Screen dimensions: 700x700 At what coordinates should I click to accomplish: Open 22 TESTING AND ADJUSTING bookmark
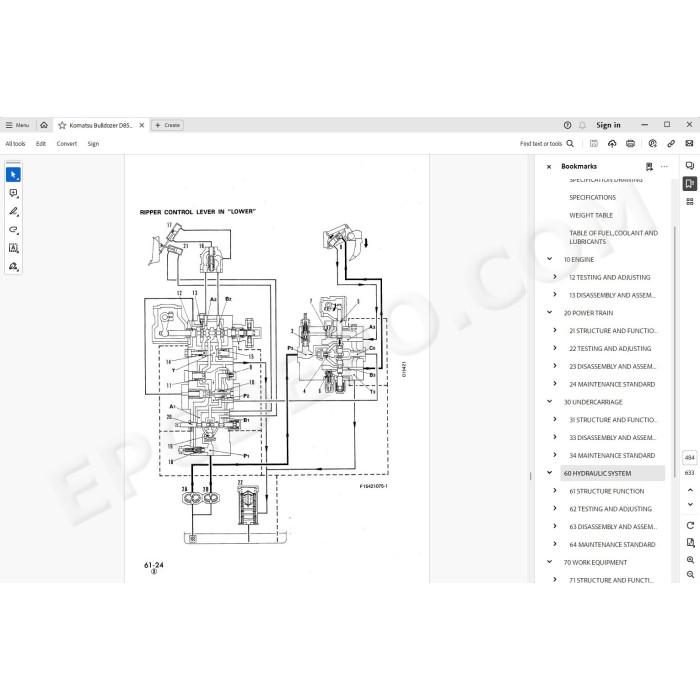pyautogui.click(x=610, y=349)
